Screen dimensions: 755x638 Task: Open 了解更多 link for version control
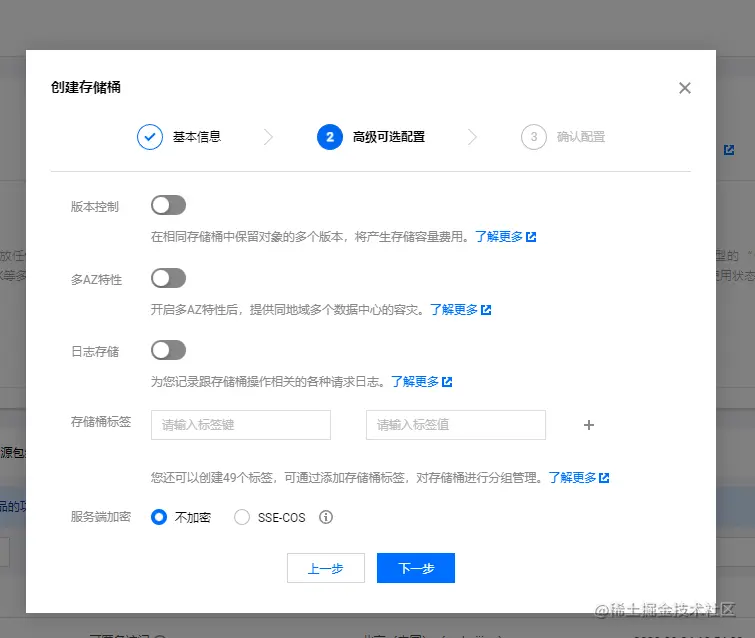pos(499,236)
